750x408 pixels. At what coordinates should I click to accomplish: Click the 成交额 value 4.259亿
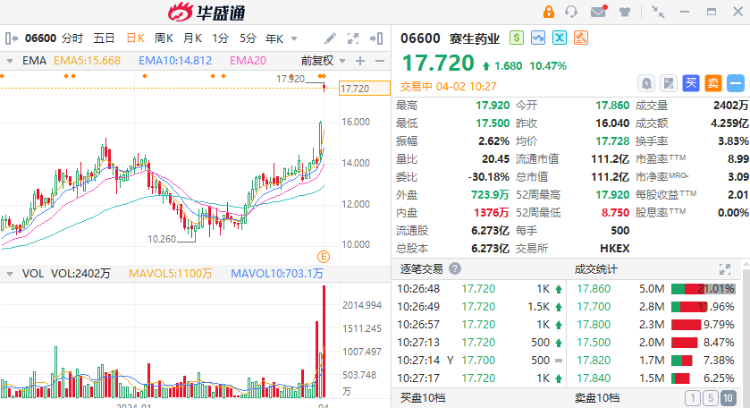pos(729,123)
